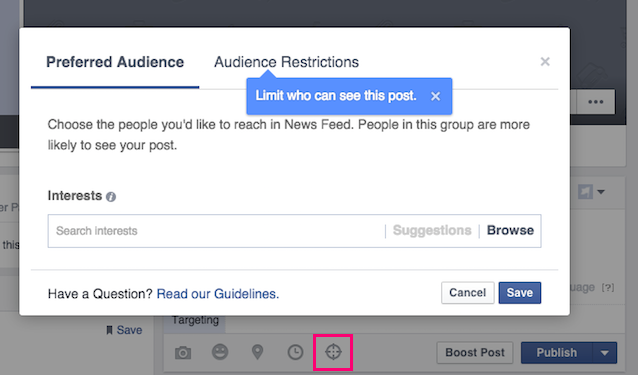Add a feeling with the smiley icon
Screen dimensions: 638x375
pos(220,352)
